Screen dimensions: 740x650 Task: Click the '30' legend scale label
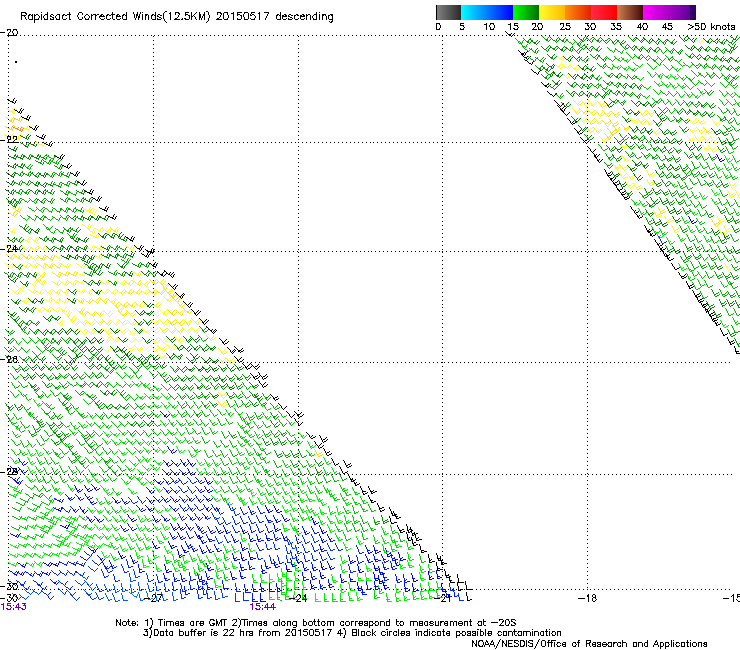click(x=590, y=27)
